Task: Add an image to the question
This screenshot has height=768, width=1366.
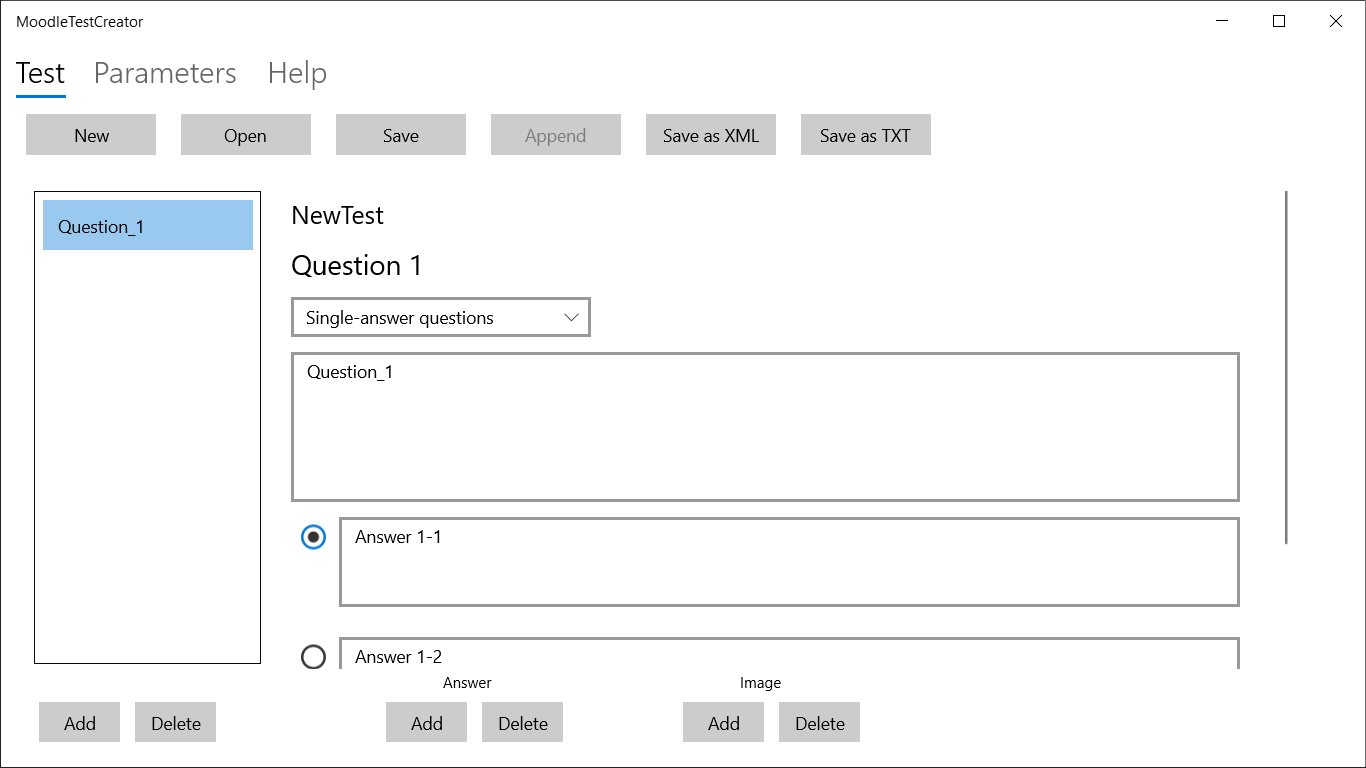Action: tap(724, 723)
